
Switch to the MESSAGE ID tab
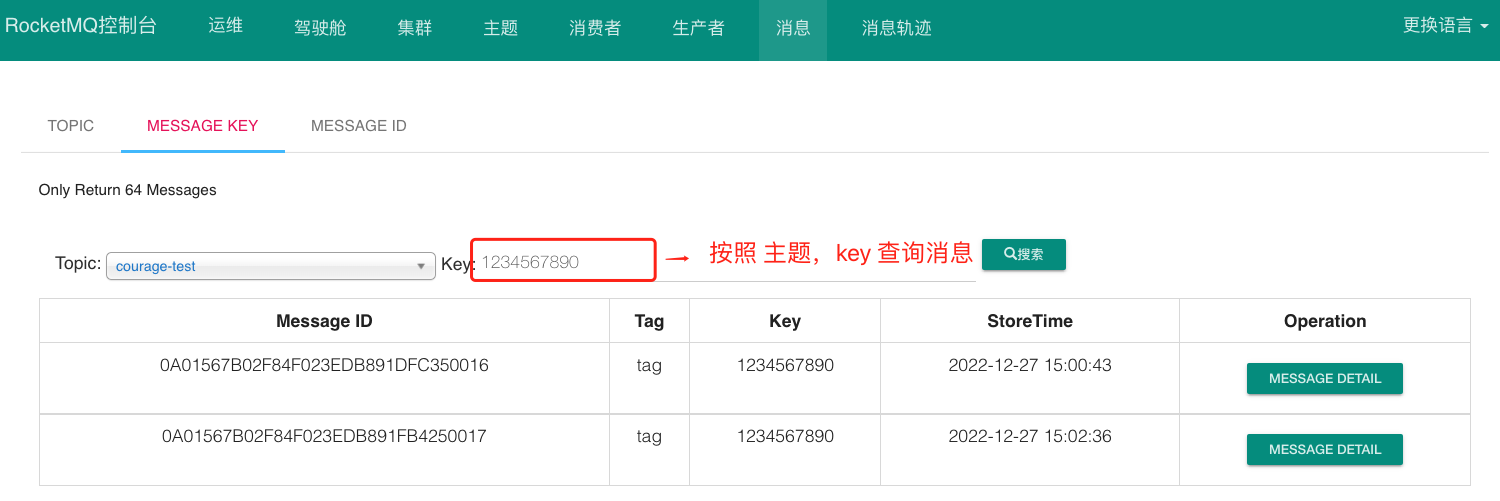[x=358, y=126]
